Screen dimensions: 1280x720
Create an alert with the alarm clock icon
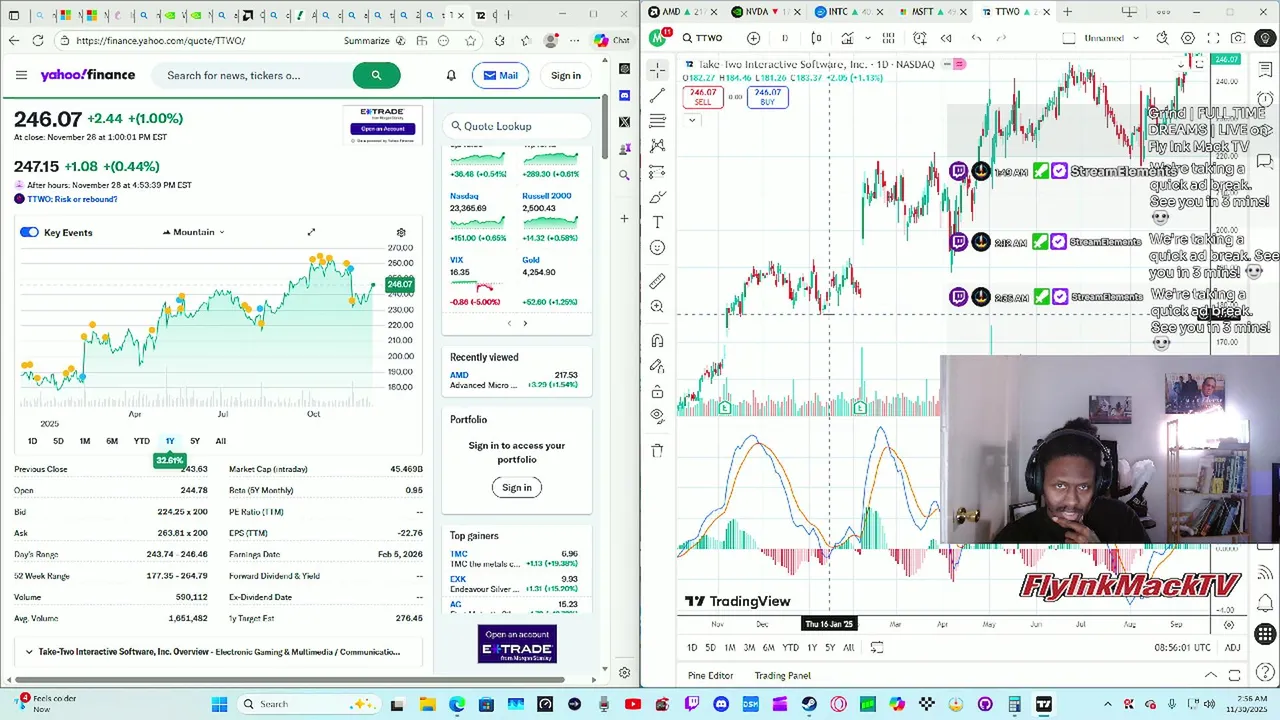920,38
